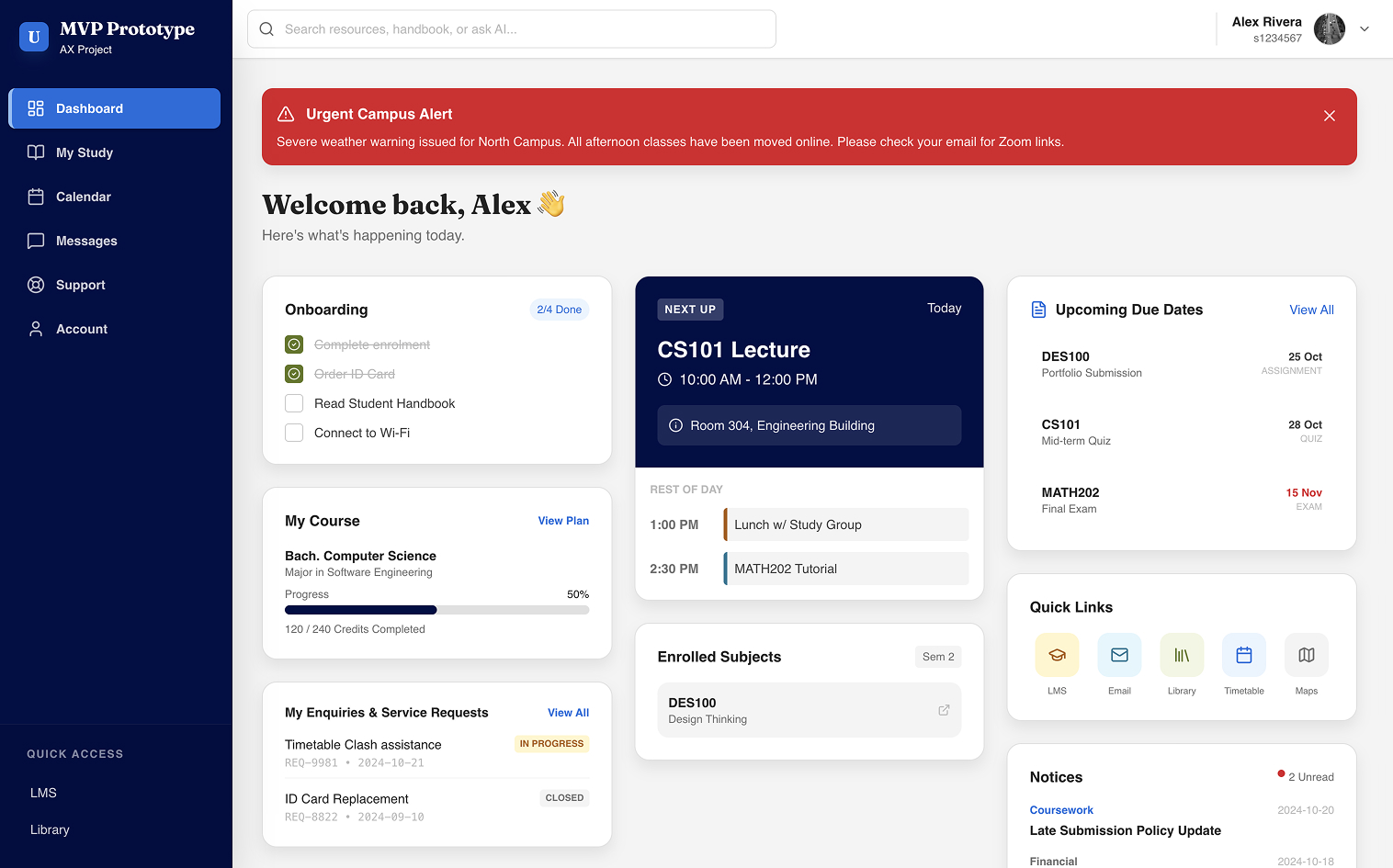
Task: Click the IN PROGRESS status badge
Action: [551, 744]
